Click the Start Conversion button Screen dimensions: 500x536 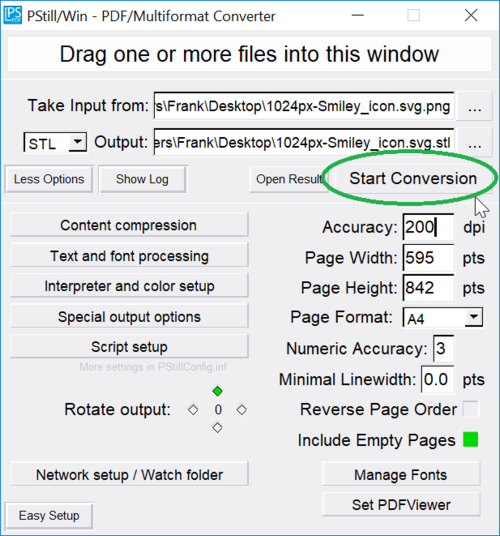413,178
